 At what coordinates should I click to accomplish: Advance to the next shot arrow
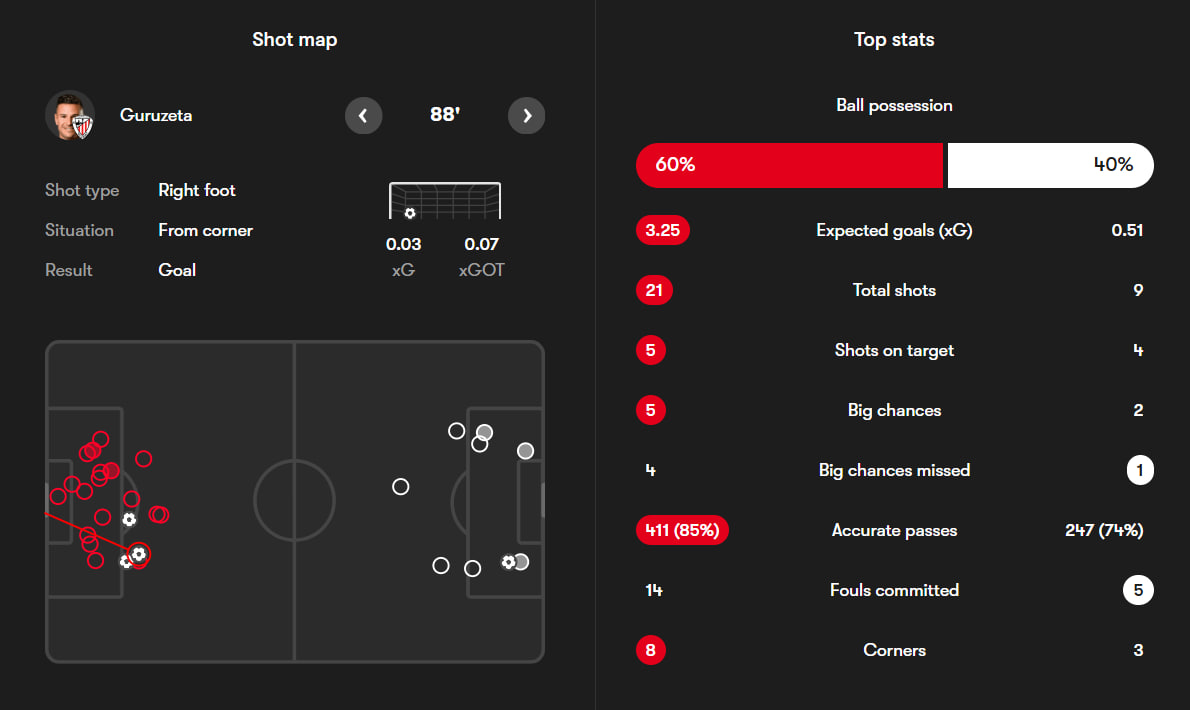pos(527,116)
